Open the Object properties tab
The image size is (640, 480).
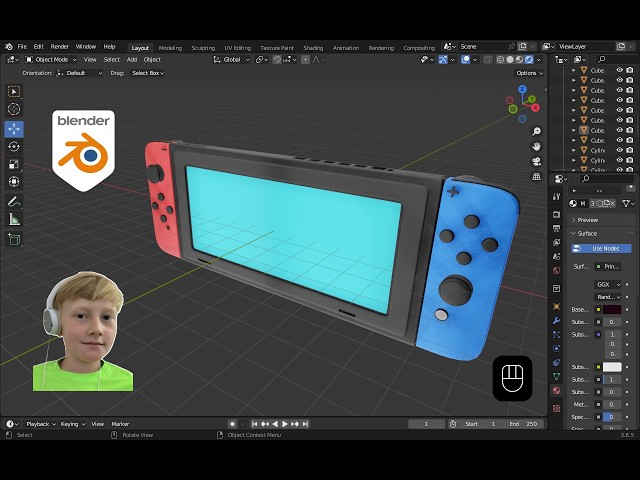(x=556, y=307)
